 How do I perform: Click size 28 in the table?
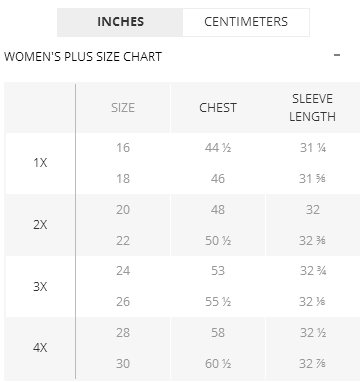point(123,333)
